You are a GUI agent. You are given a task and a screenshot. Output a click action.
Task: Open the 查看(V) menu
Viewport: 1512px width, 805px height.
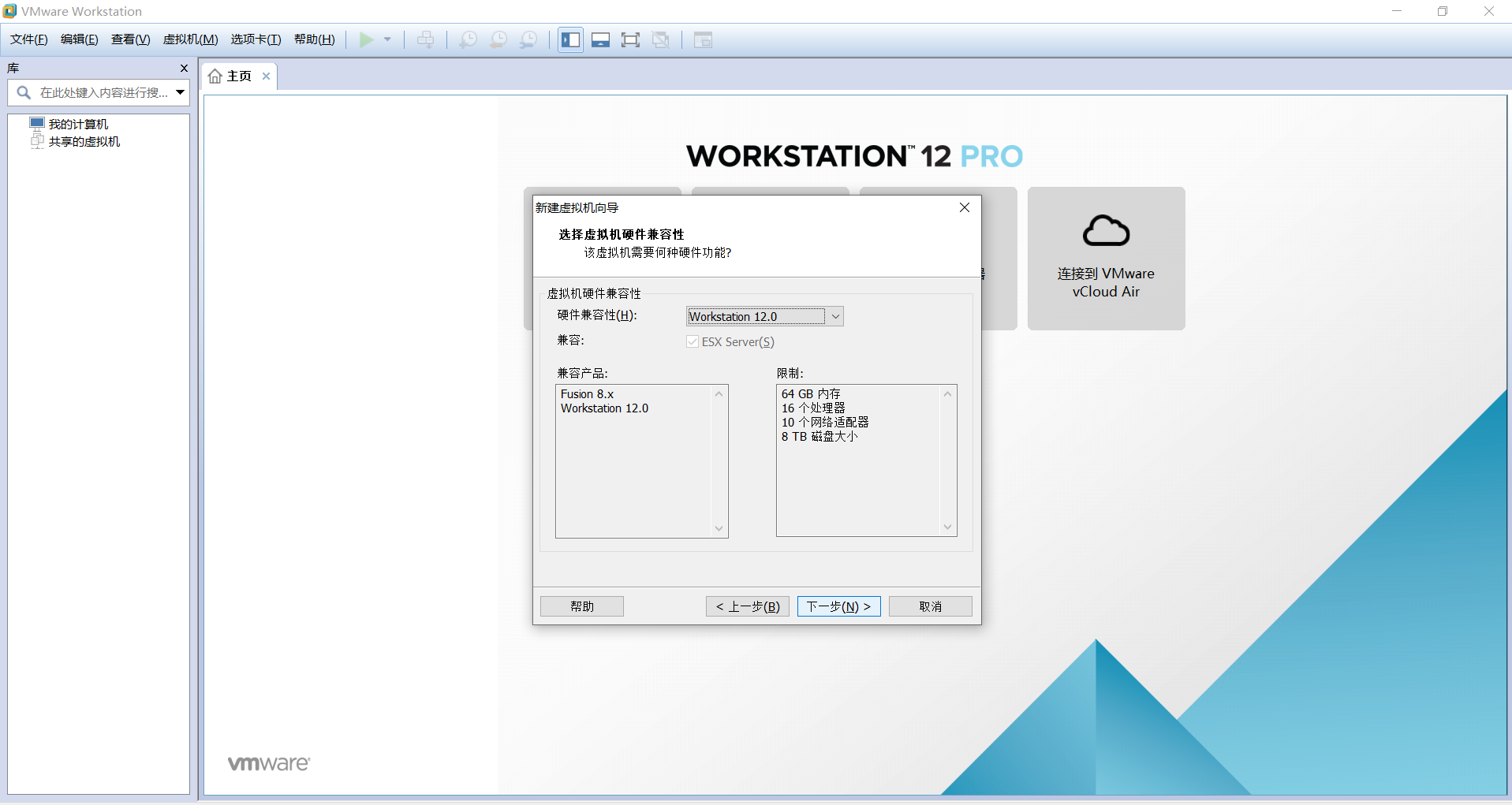tap(131, 39)
